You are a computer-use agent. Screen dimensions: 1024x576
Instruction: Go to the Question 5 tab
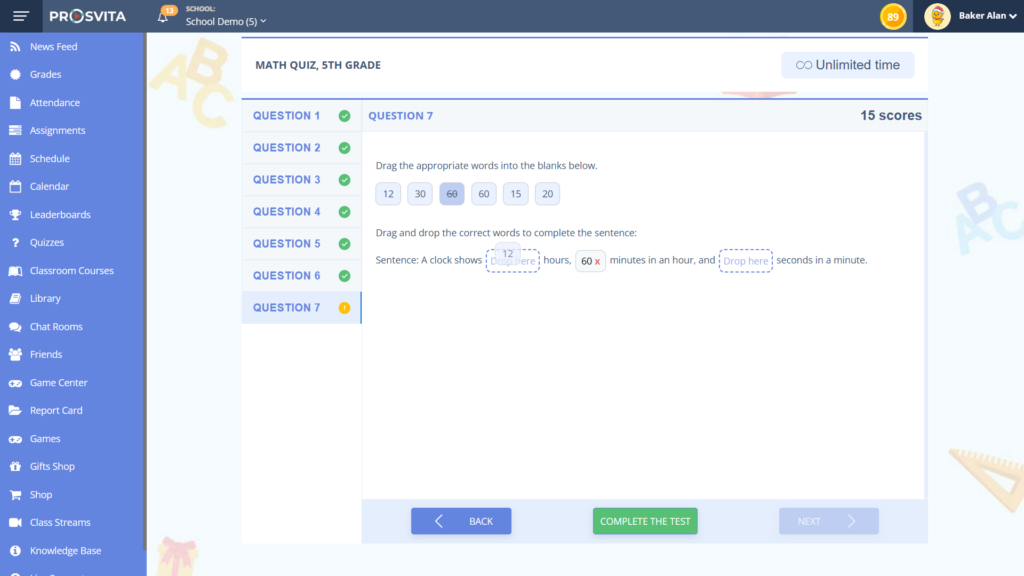(287, 244)
